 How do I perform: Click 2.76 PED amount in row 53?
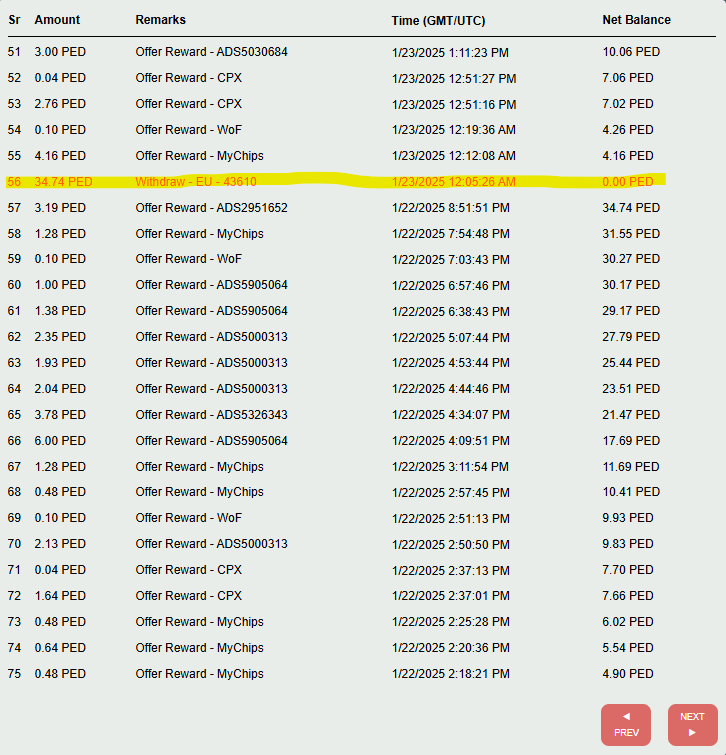pos(60,104)
